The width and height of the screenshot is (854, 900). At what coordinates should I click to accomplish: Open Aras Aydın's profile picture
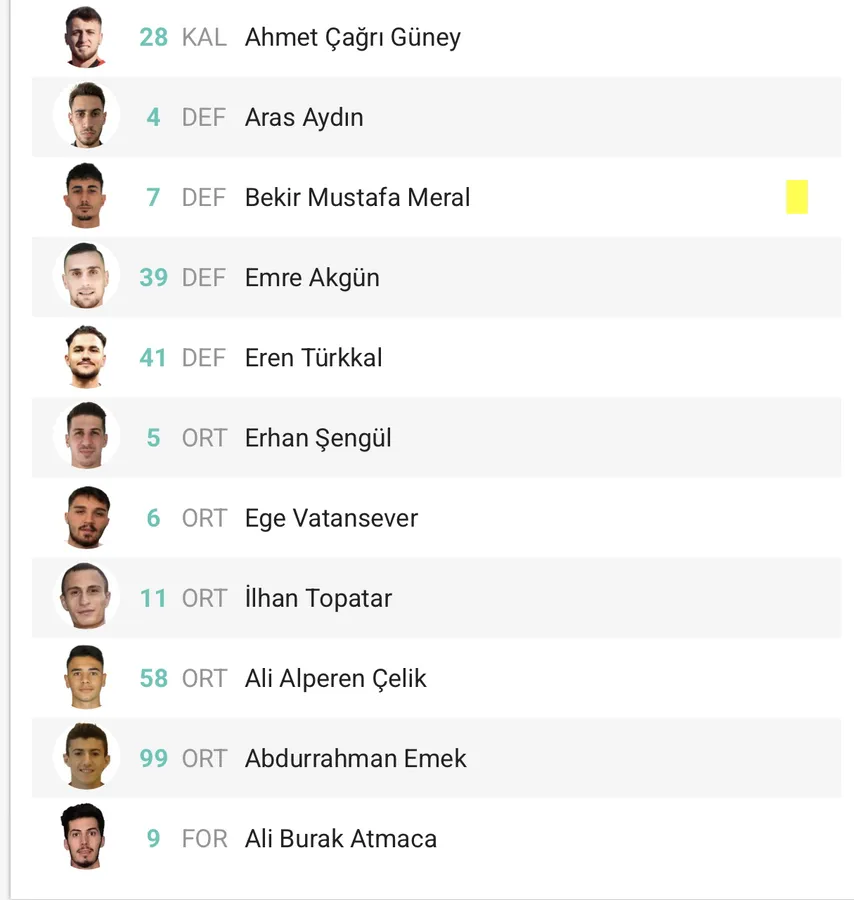(86, 117)
